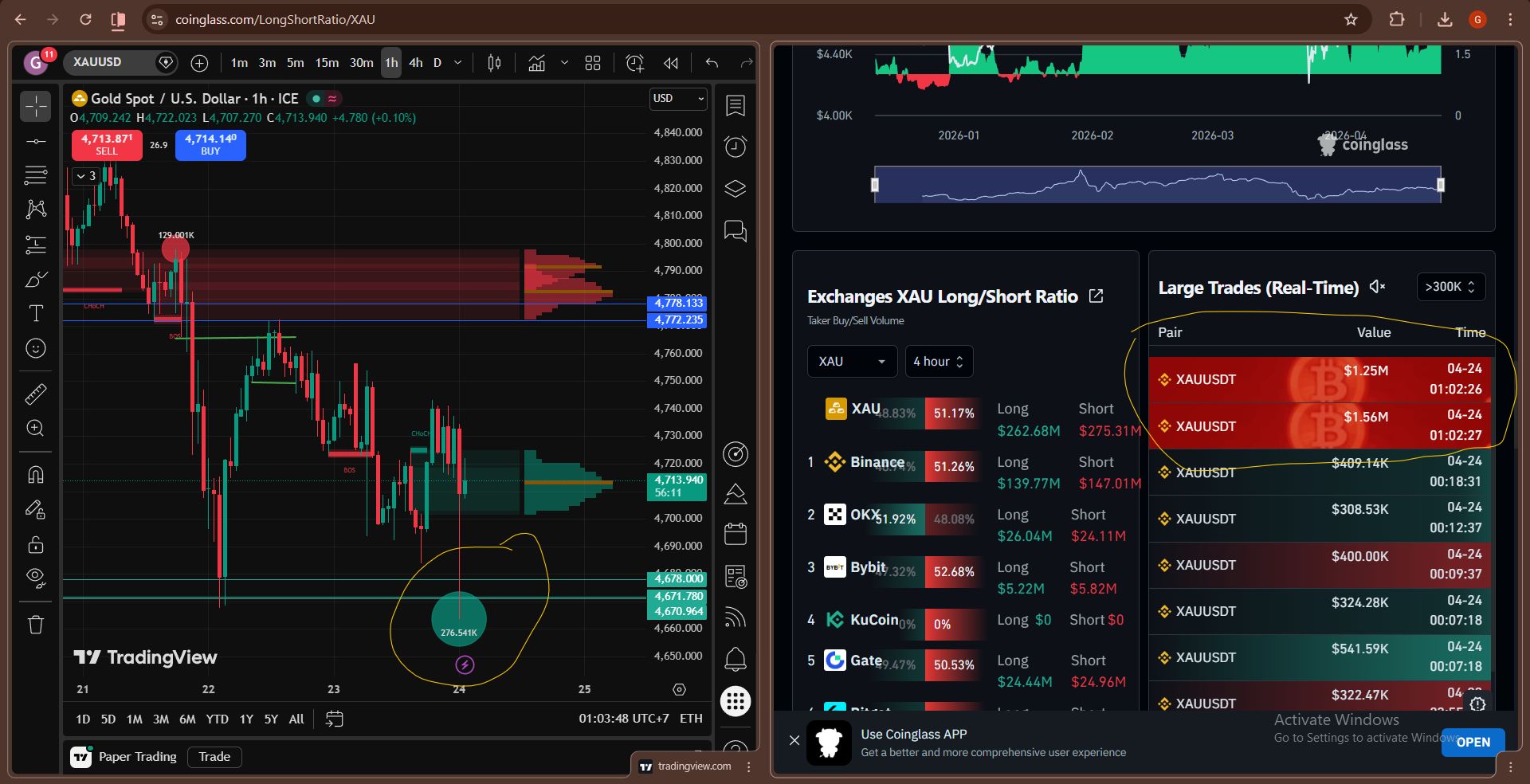
Task: Open the Alerts clock icon panel
Action: tap(735, 147)
